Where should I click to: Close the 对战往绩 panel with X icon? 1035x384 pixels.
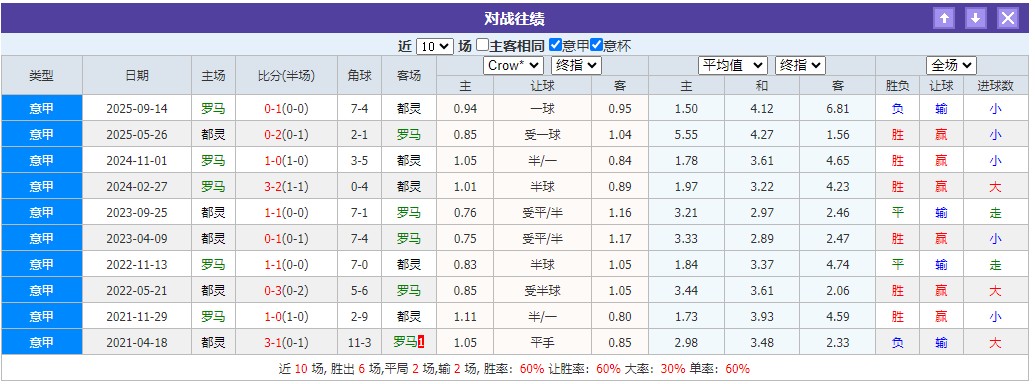(x=1007, y=18)
